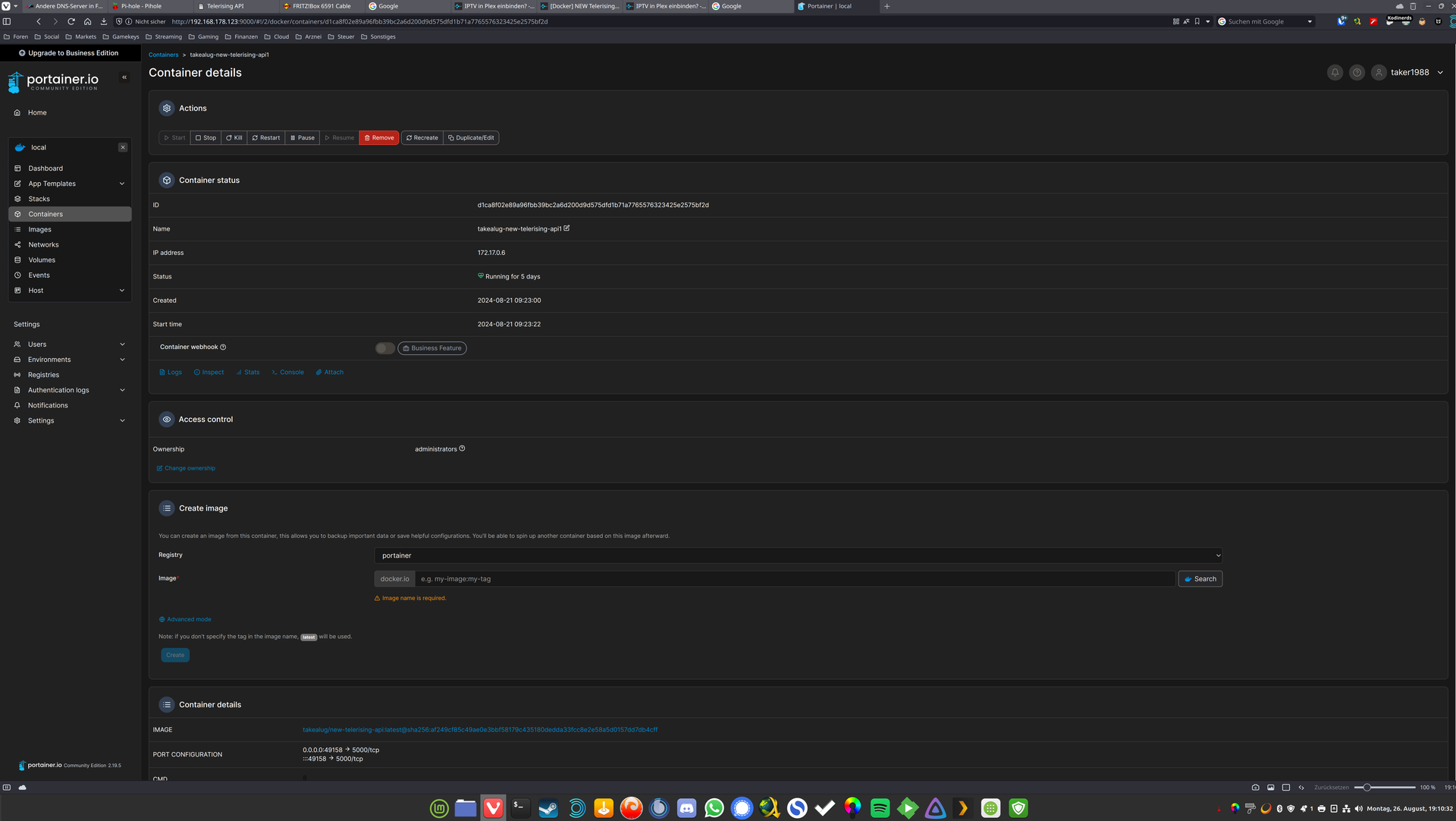Click the Recreate button
This screenshot has height=821, width=1456.
point(422,138)
